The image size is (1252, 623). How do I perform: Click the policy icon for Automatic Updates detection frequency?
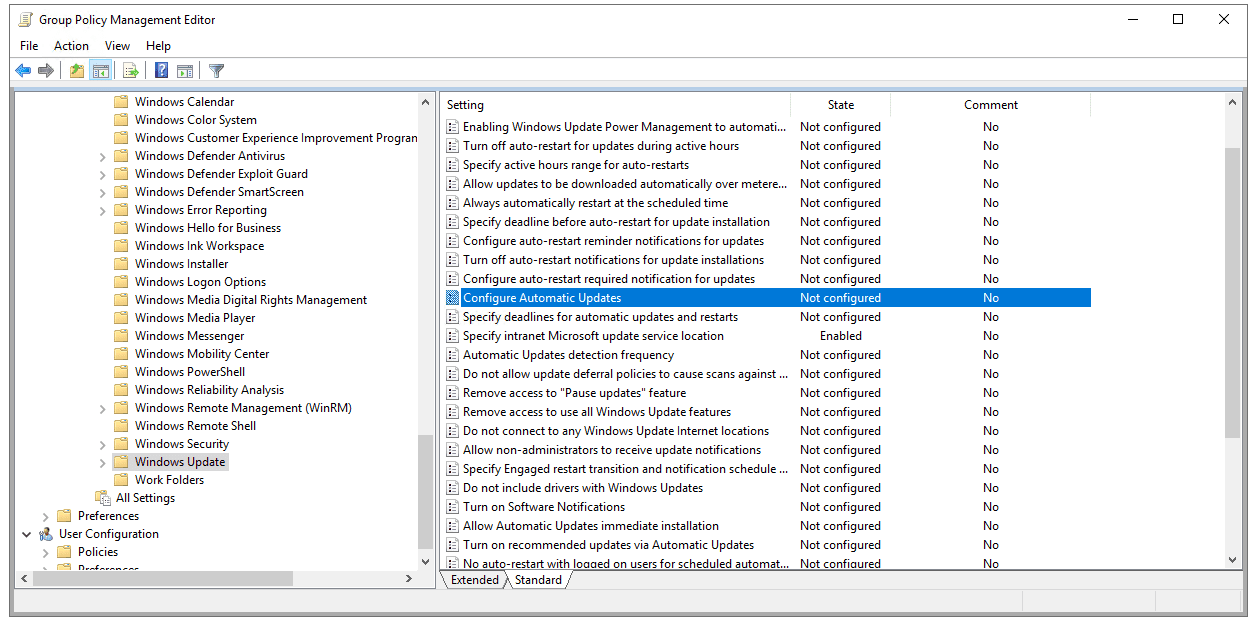pyautogui.click(x=453, y=355)
